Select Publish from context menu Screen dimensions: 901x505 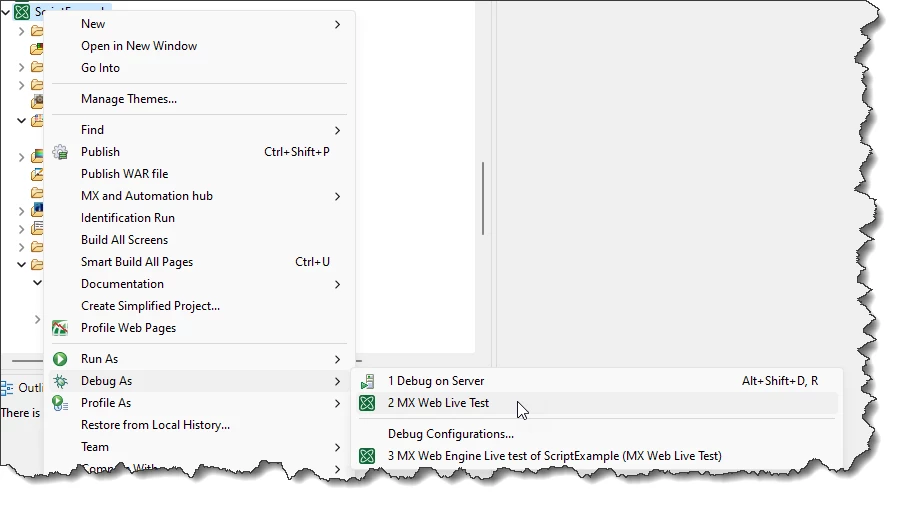tap(199, 152)
